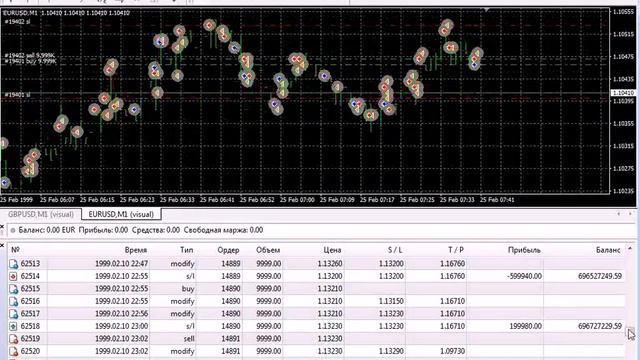The height and width of the screenshot is (360, 640).
Task: Click the S / L column header
Action: (x=395, y=250)
